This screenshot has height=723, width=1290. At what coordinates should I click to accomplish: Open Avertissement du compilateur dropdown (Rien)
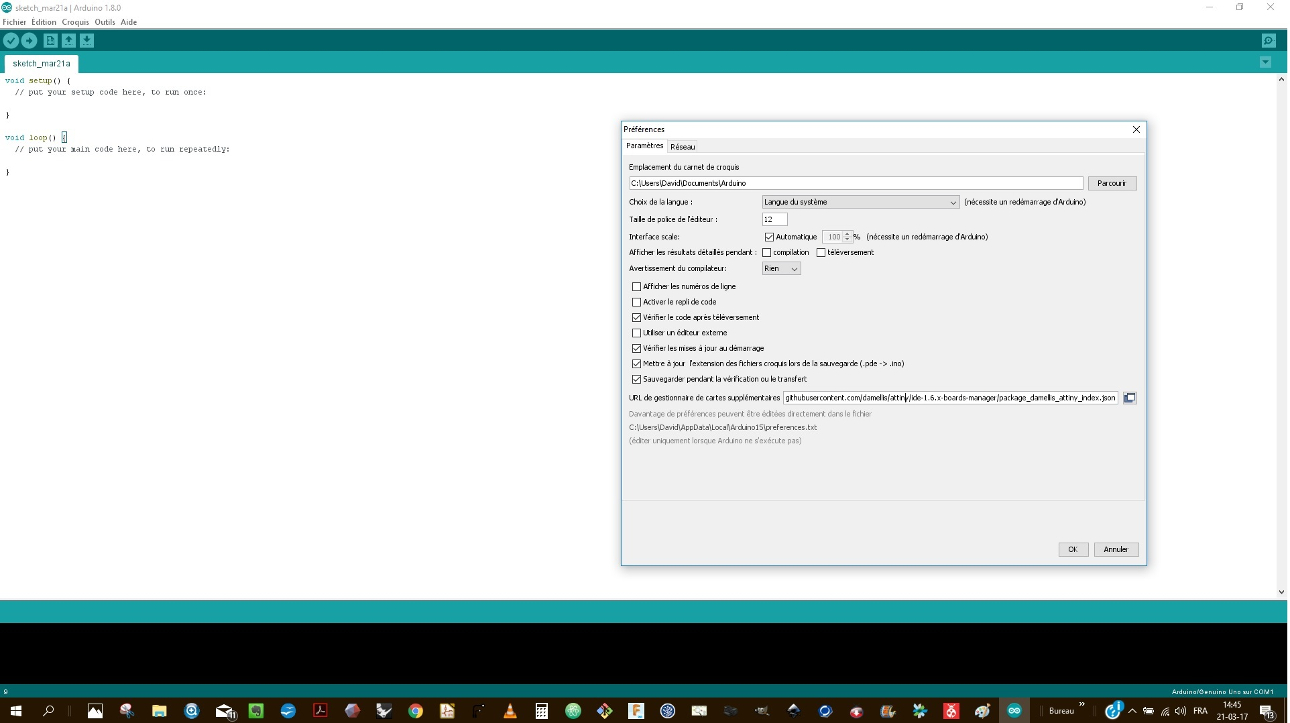point(781,268)
